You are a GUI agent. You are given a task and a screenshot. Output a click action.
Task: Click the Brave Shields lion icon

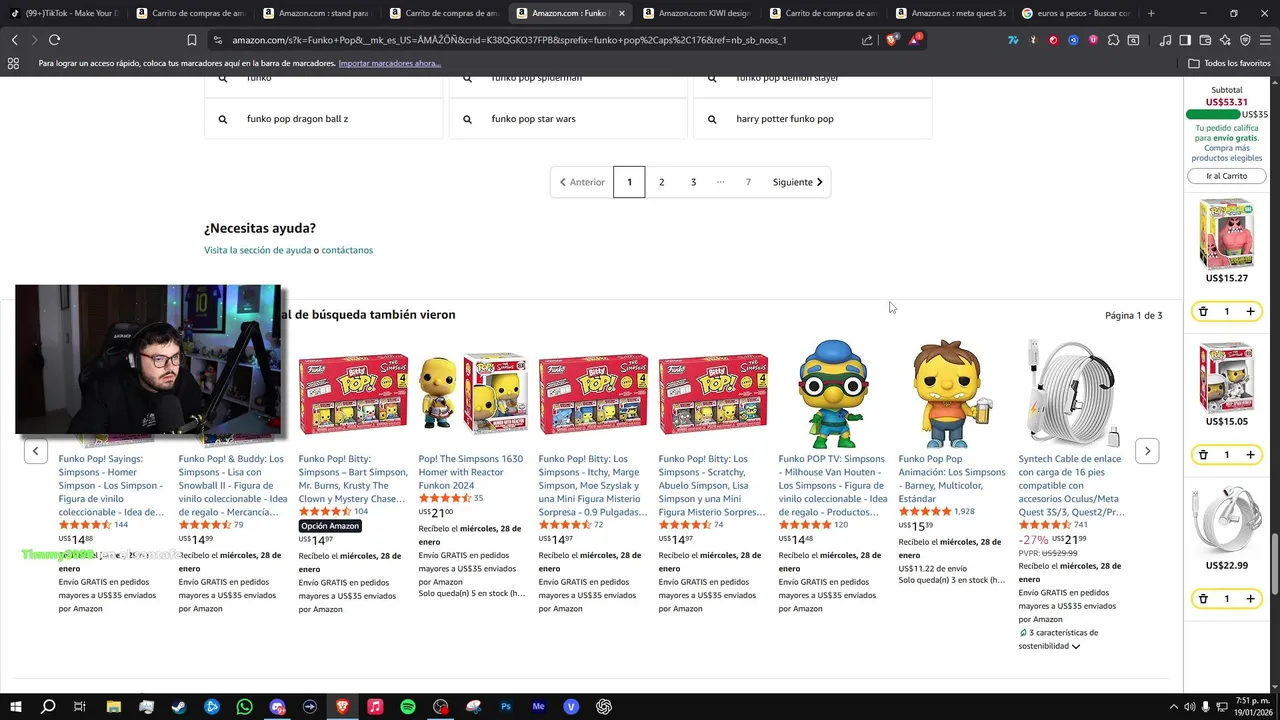click(891, 40)
